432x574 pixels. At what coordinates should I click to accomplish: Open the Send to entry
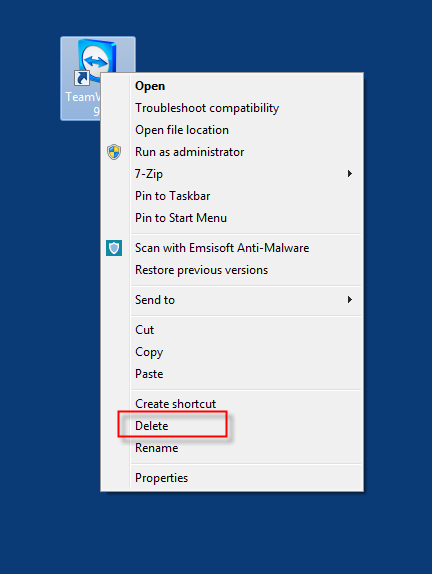click(155, 300)
